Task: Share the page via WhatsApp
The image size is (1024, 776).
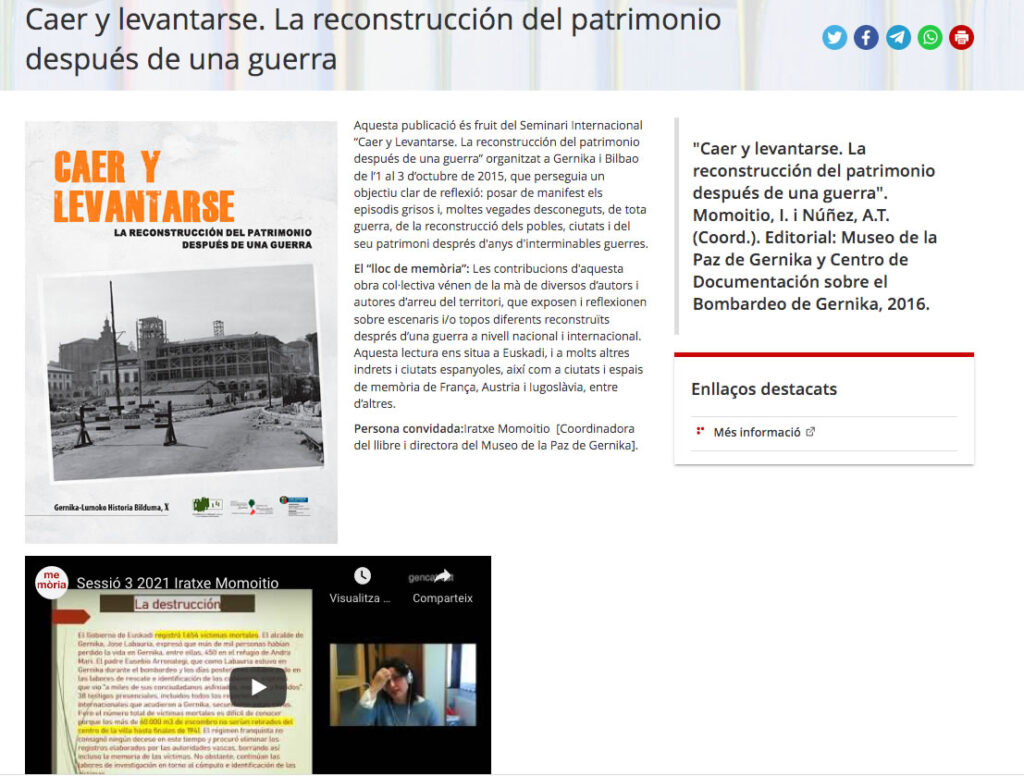Action: (x=930, y=38)
